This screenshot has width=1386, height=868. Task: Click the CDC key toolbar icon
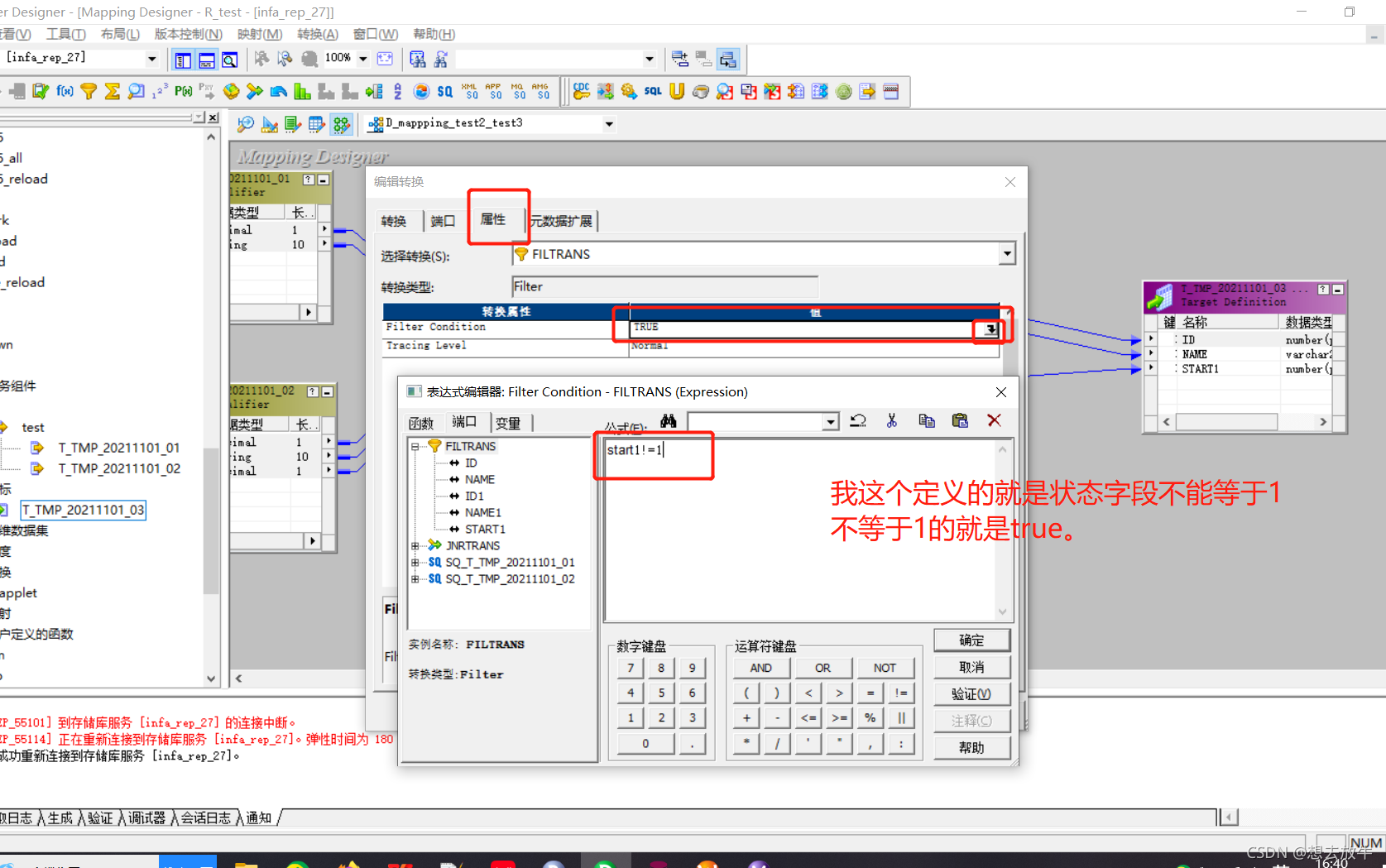tap(582, 91)
